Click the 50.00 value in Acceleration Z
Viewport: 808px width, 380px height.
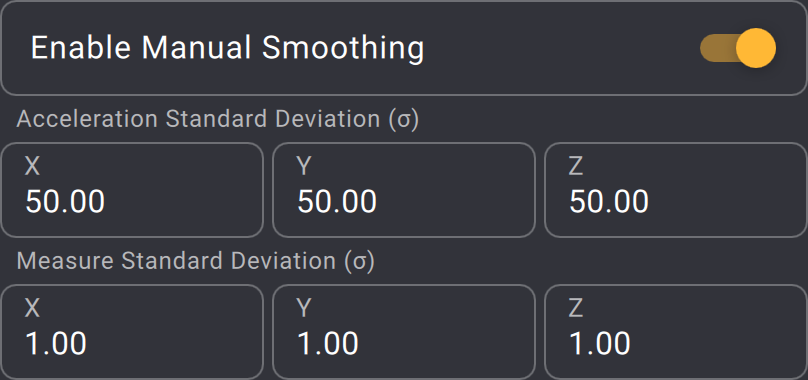[609, 201]
